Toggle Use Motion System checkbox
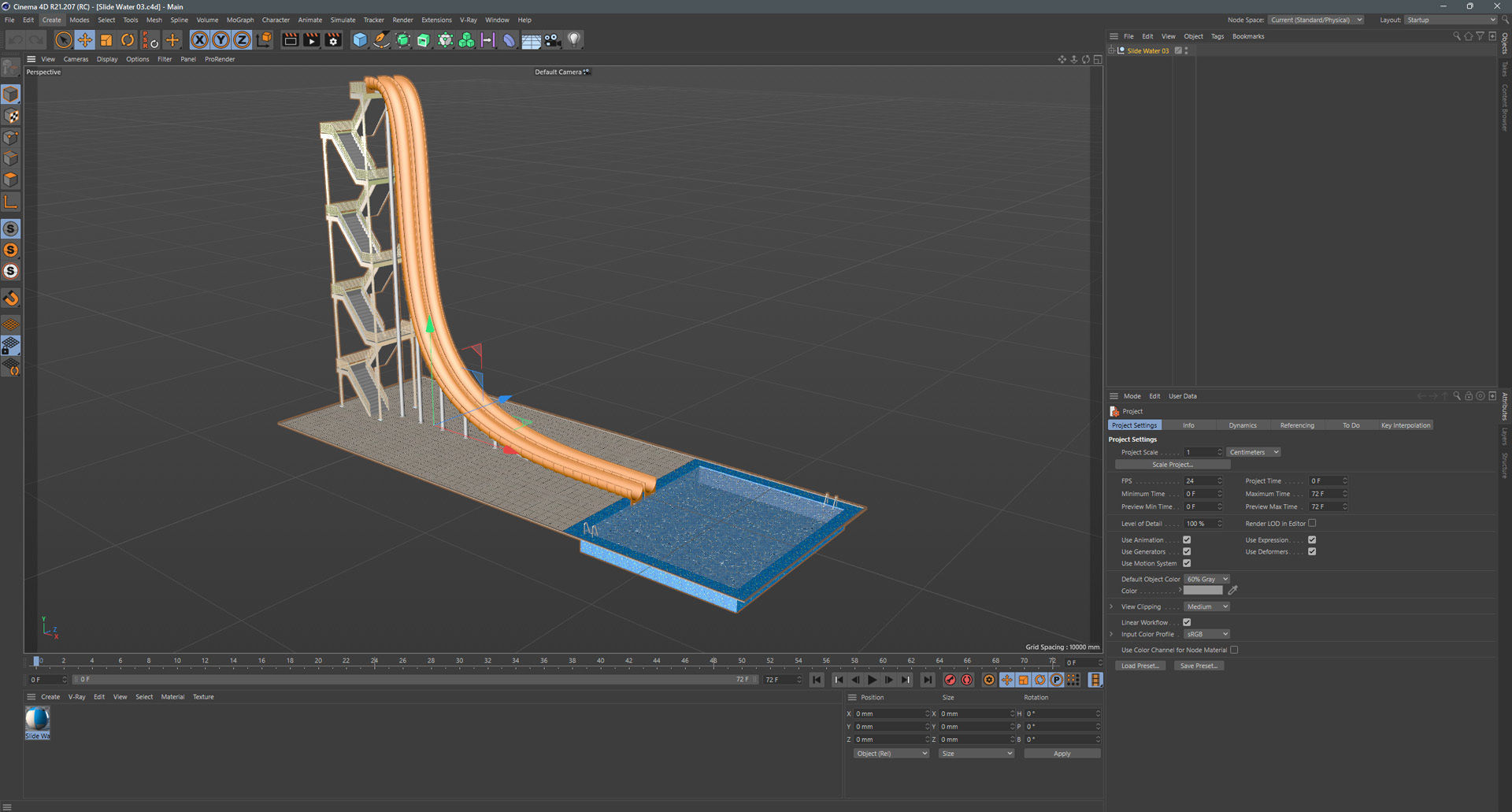1512x812 pixels. pyautogui.click(x=1187, y=564)
